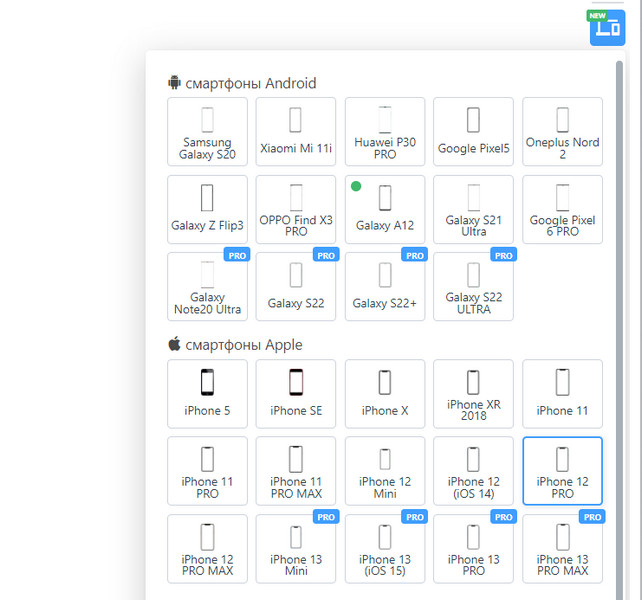Choose the iPhone 5 device

tap(207, 394)
